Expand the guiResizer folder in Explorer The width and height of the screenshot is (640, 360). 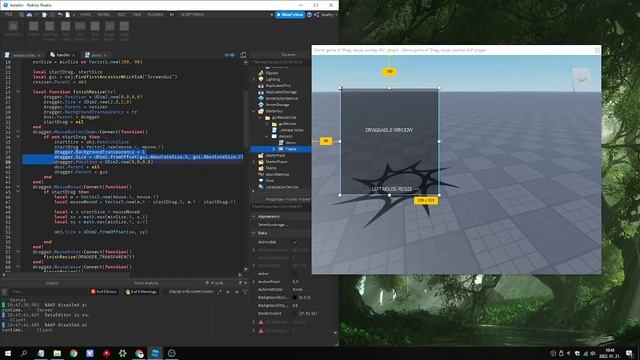coord(267,124)
